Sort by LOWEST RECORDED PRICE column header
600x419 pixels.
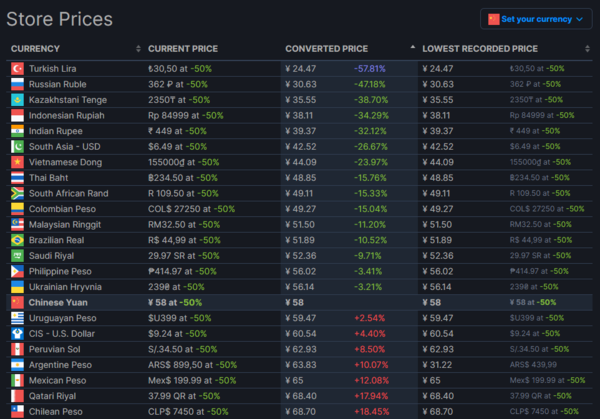480,49
